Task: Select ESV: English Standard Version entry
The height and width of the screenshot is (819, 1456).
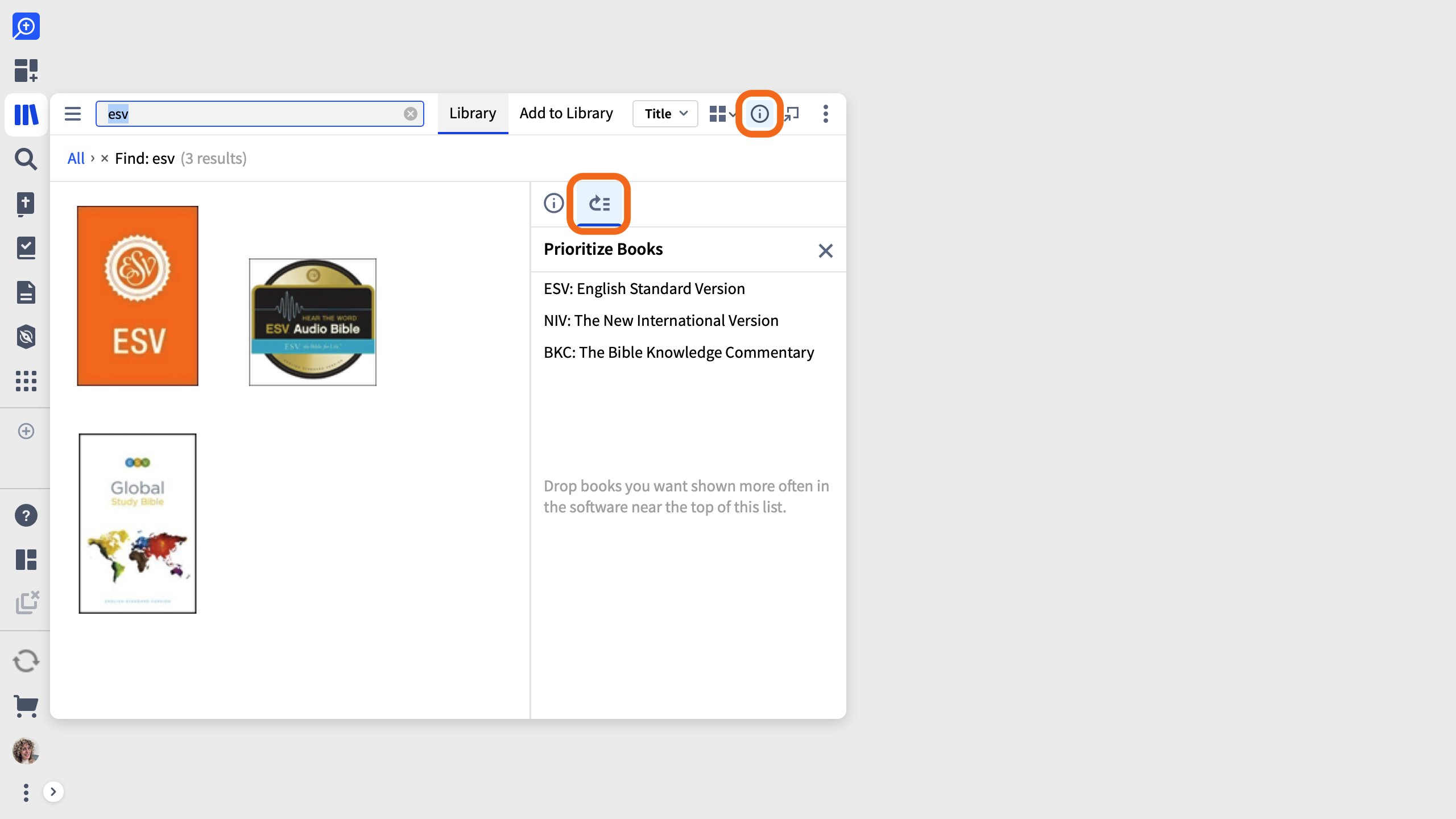Action: [x=644, y=289]
